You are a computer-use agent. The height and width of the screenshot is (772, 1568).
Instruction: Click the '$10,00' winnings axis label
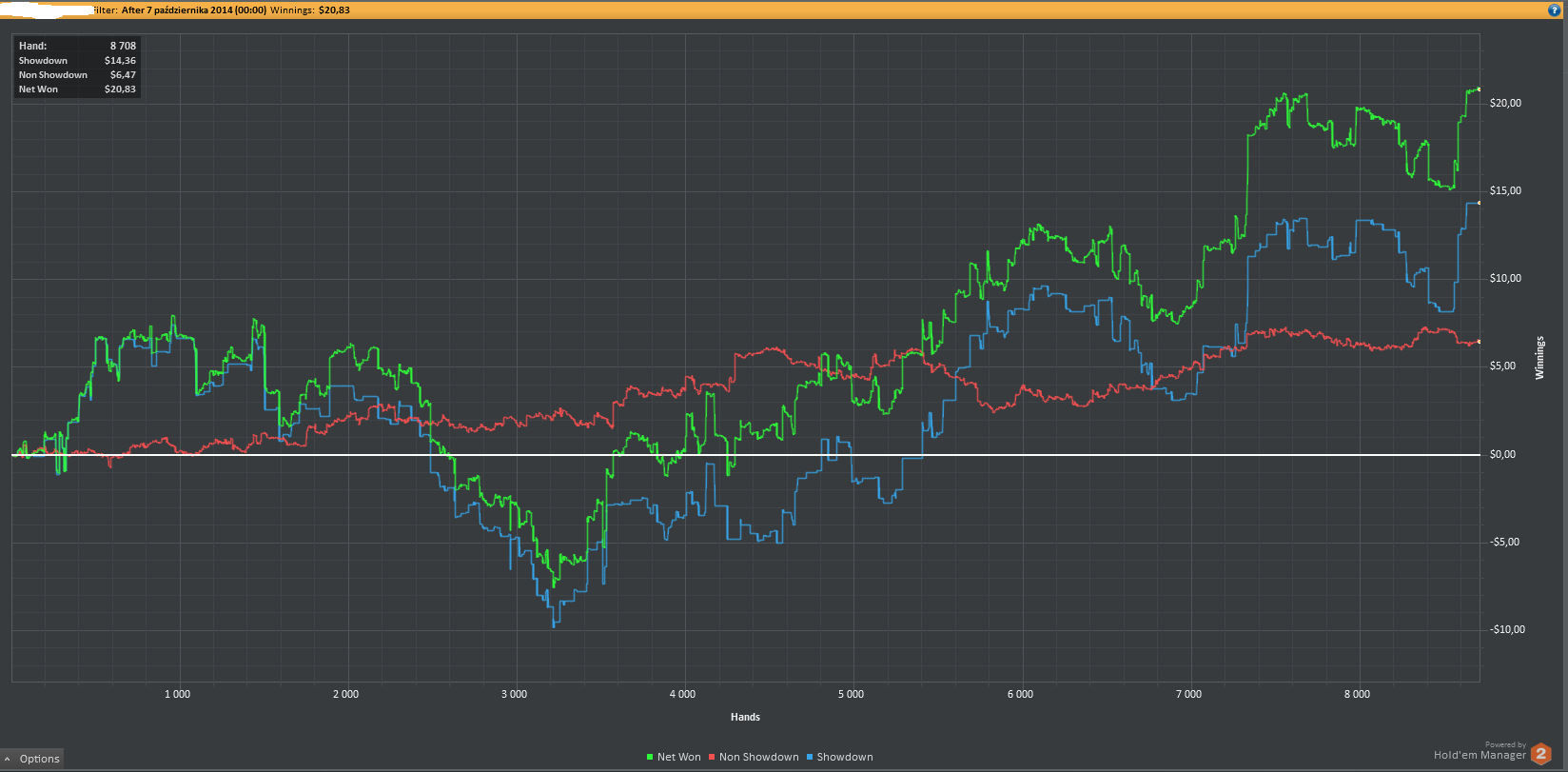(x=1505, y=278)
